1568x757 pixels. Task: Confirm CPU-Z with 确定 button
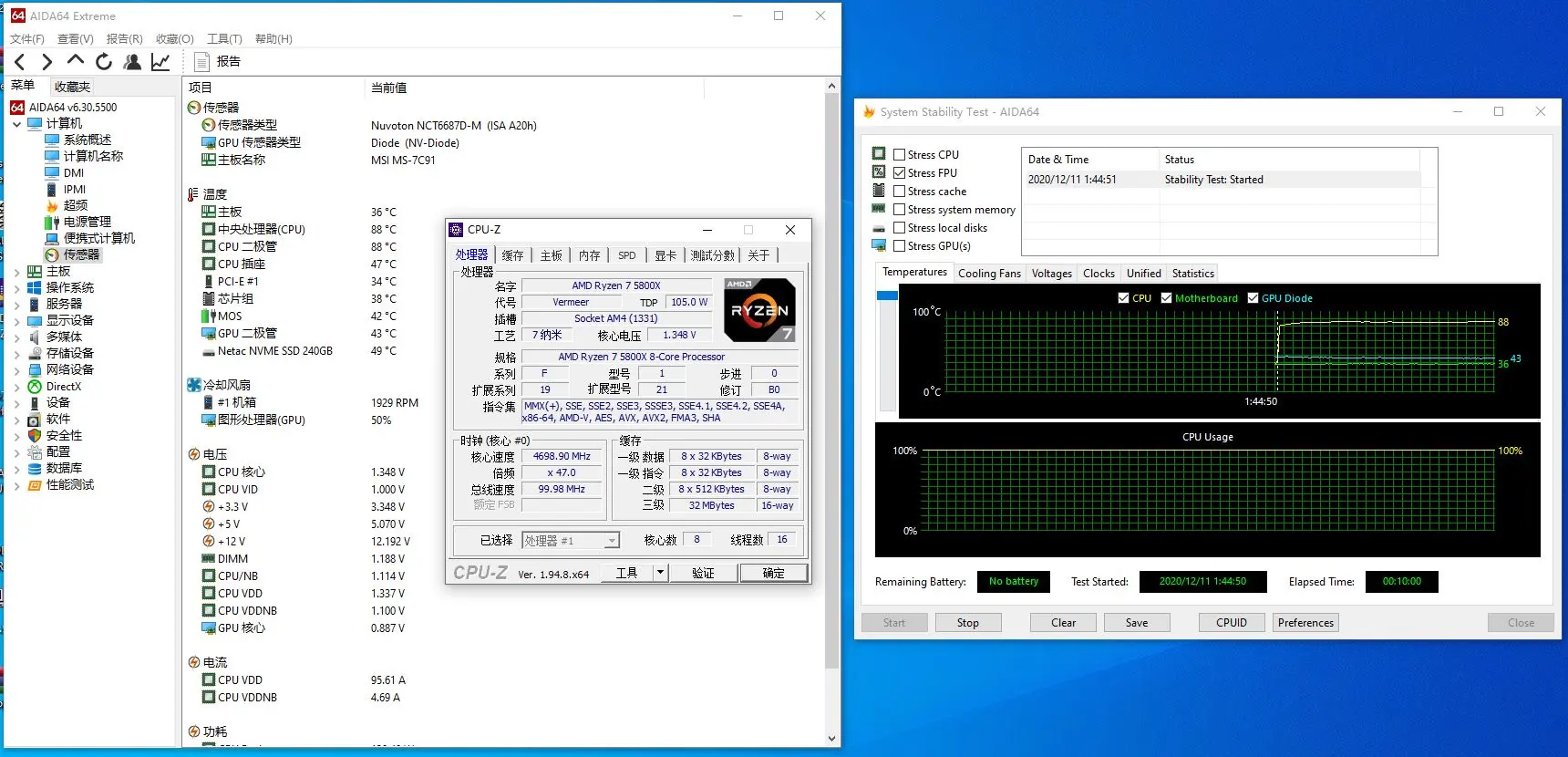[x=773, y=573]
